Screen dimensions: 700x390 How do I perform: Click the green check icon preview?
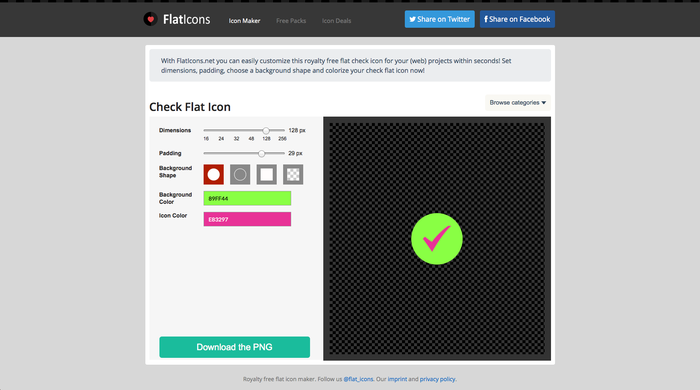(437, 239)
